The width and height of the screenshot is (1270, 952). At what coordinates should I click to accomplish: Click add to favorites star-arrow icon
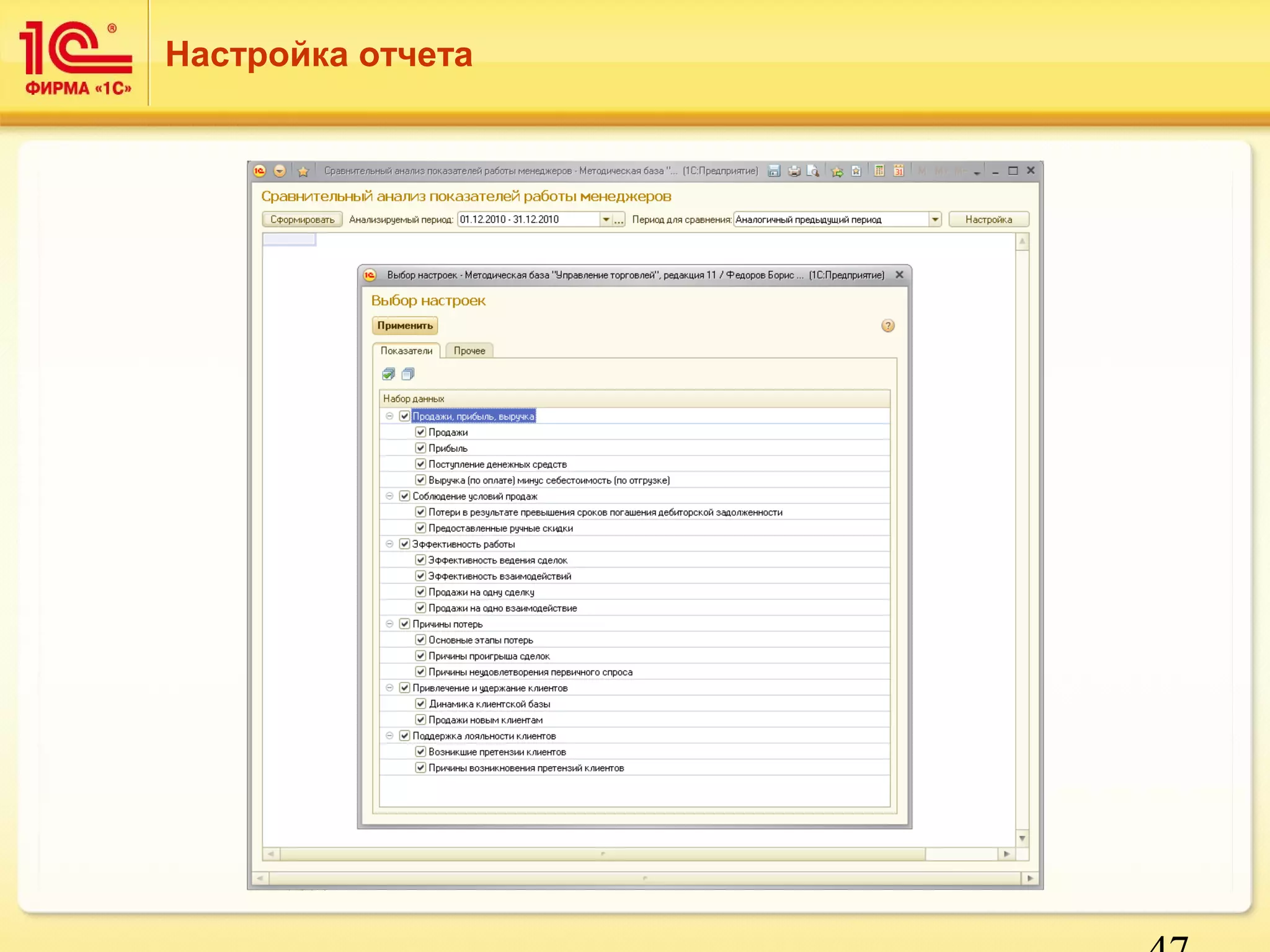tap(837, 171)
